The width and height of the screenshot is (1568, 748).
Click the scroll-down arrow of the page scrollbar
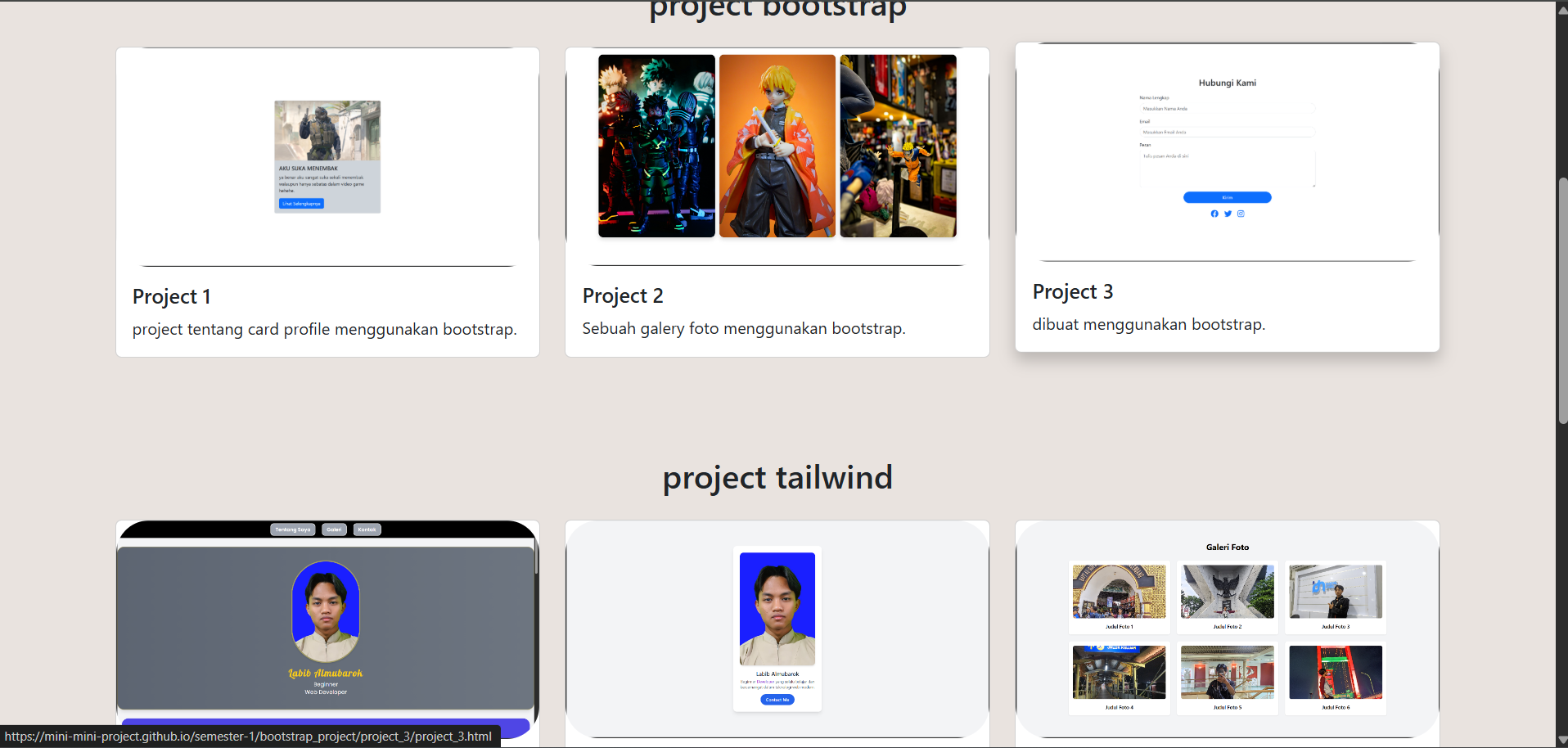click(1562, 741)
